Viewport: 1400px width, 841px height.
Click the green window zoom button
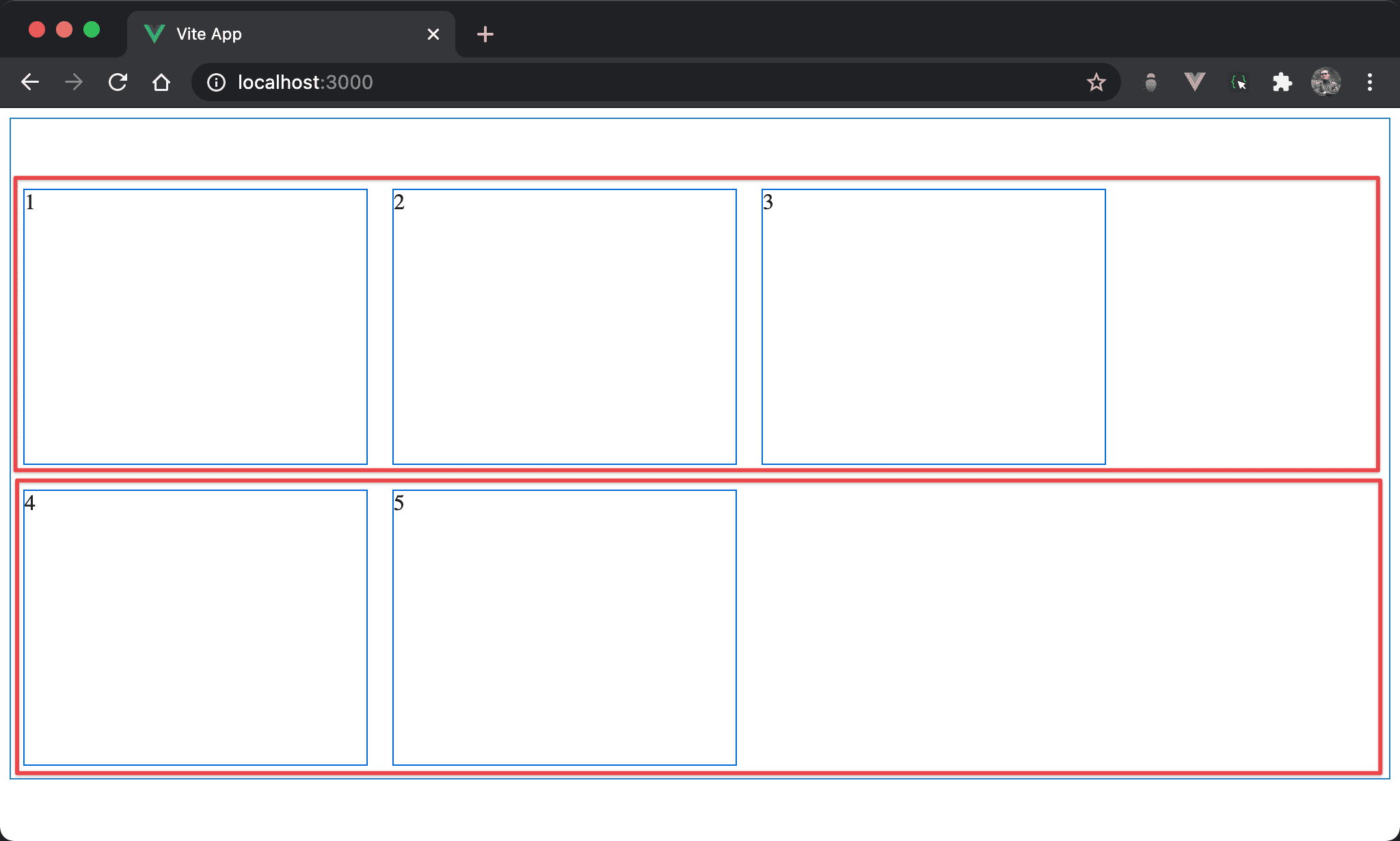(x=92, y=29)
